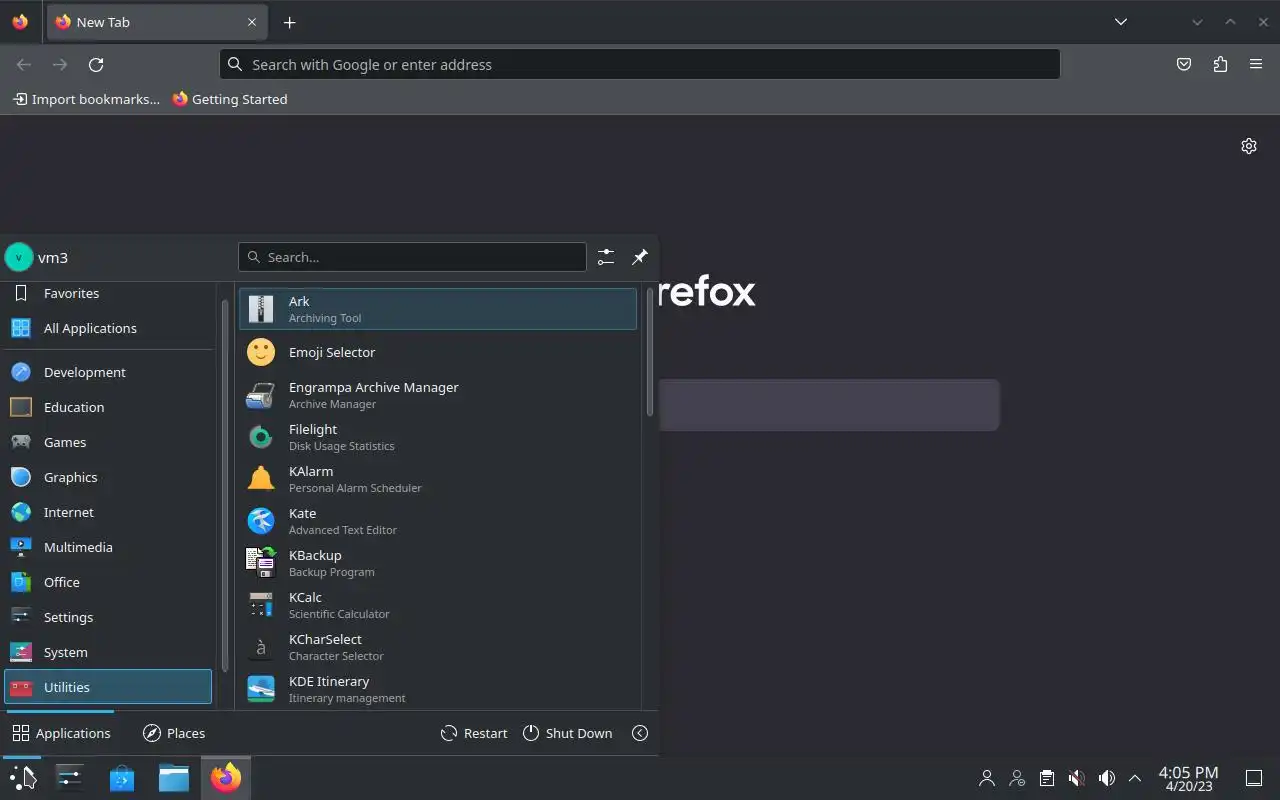Image resolution: width=1280 pixels, height=800 pixels.
Task: Go forward in Firefox
Action: pos(60,64)
